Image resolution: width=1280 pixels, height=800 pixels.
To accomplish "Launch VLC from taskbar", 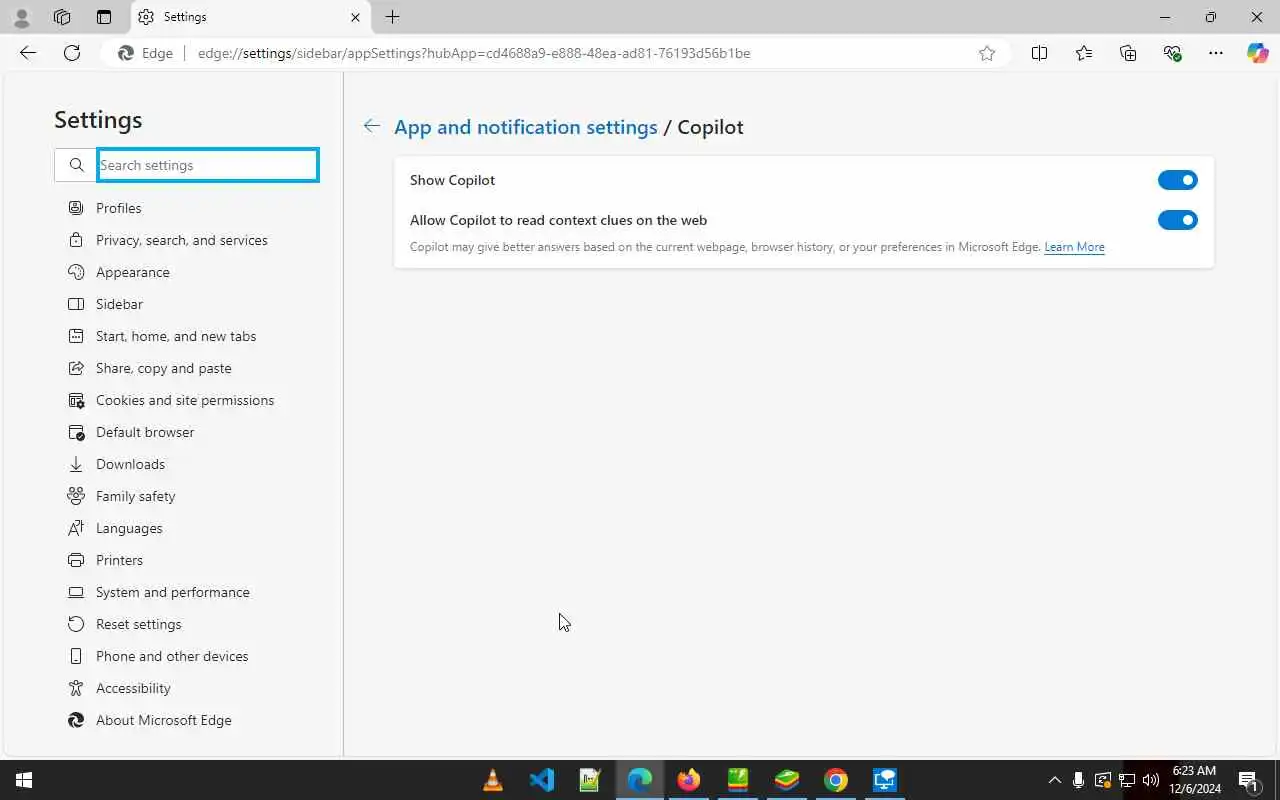I will click(x=493, y=780).
